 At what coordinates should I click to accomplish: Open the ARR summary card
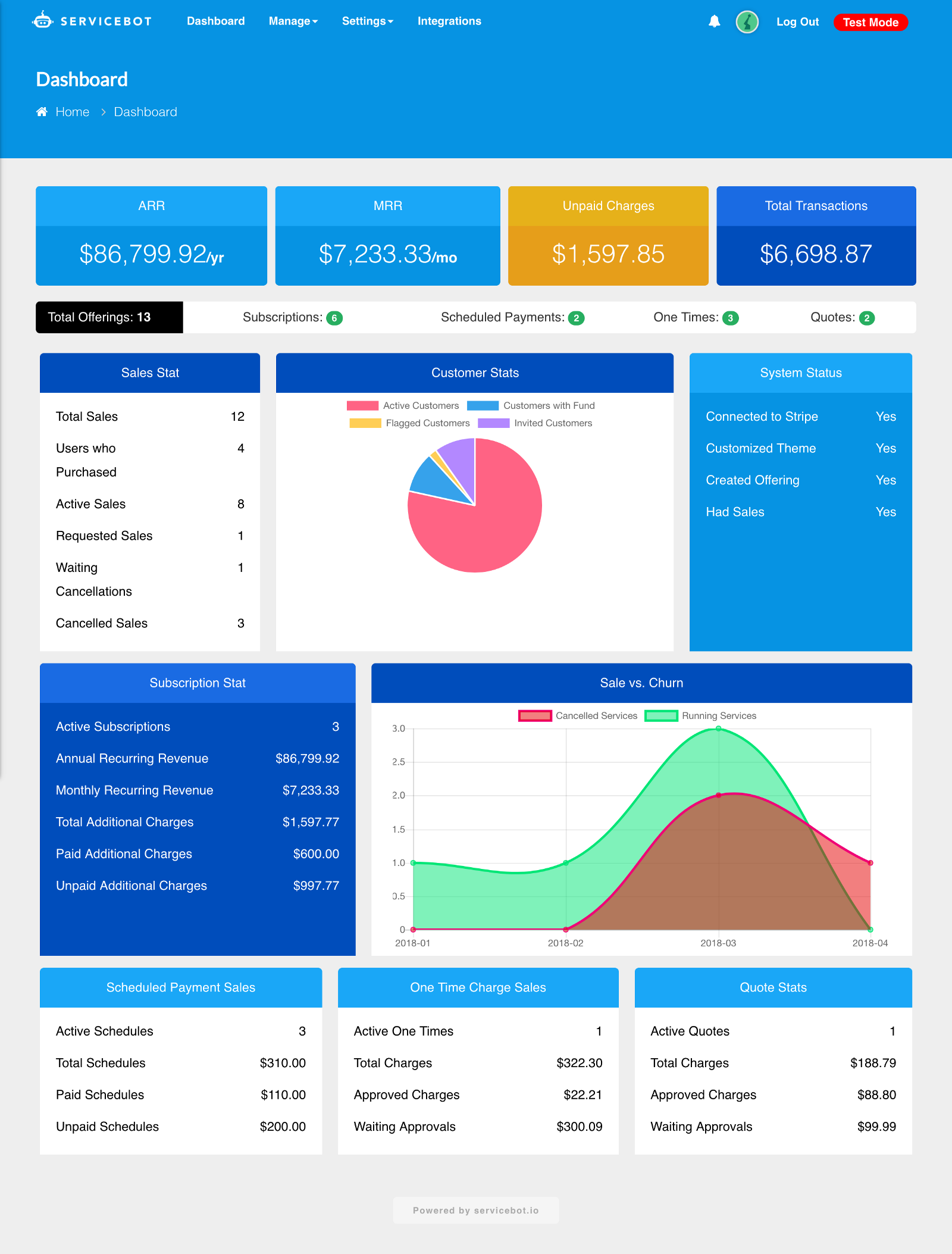pyautogui.click(x=151, y=236)
